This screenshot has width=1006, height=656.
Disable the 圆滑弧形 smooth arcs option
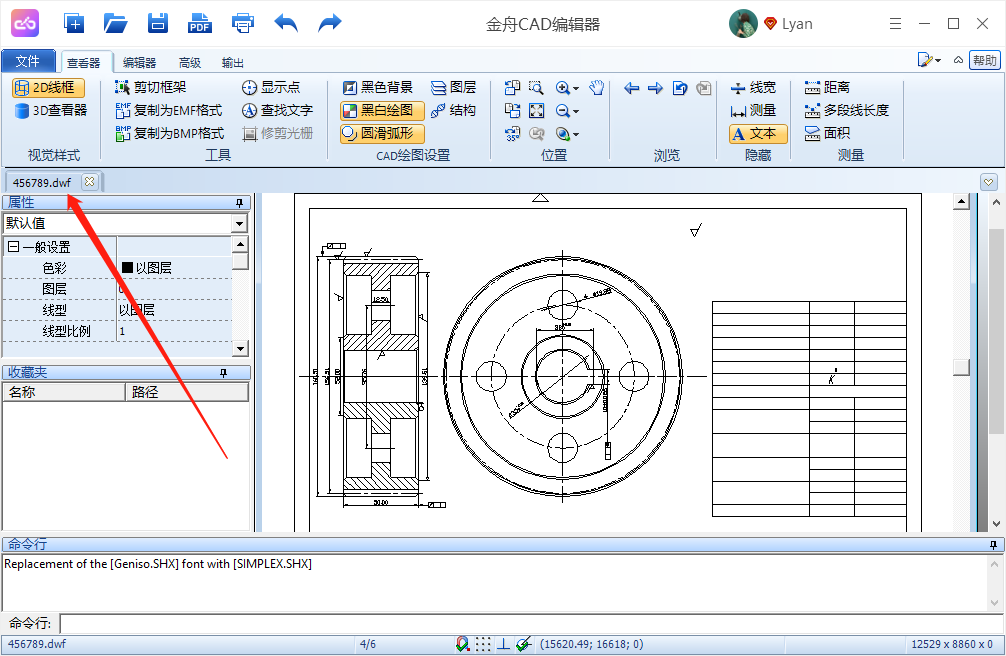pyautogui.click(x=382, y=133)
